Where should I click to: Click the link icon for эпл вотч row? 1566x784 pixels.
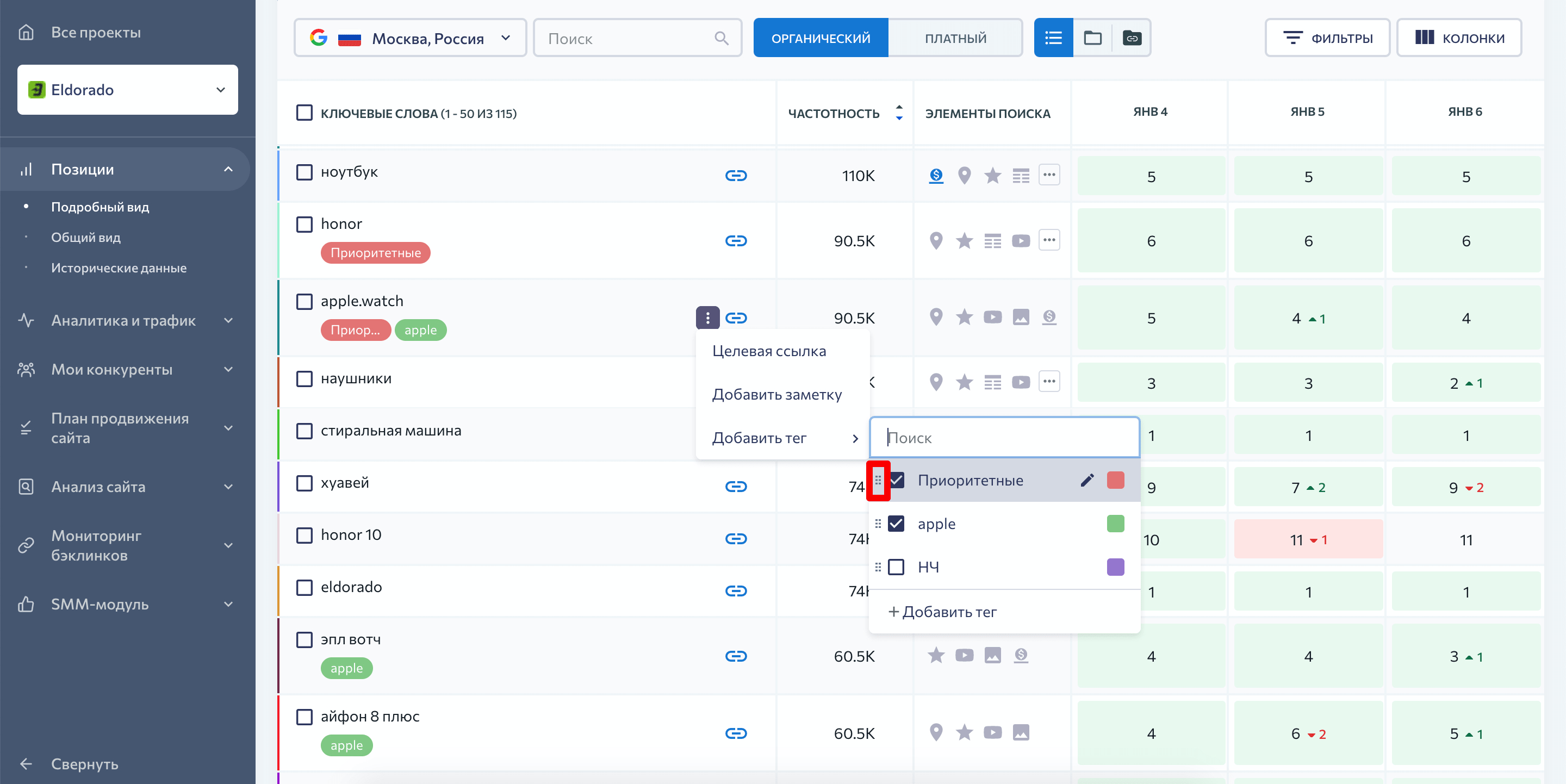tap(736, 656)
